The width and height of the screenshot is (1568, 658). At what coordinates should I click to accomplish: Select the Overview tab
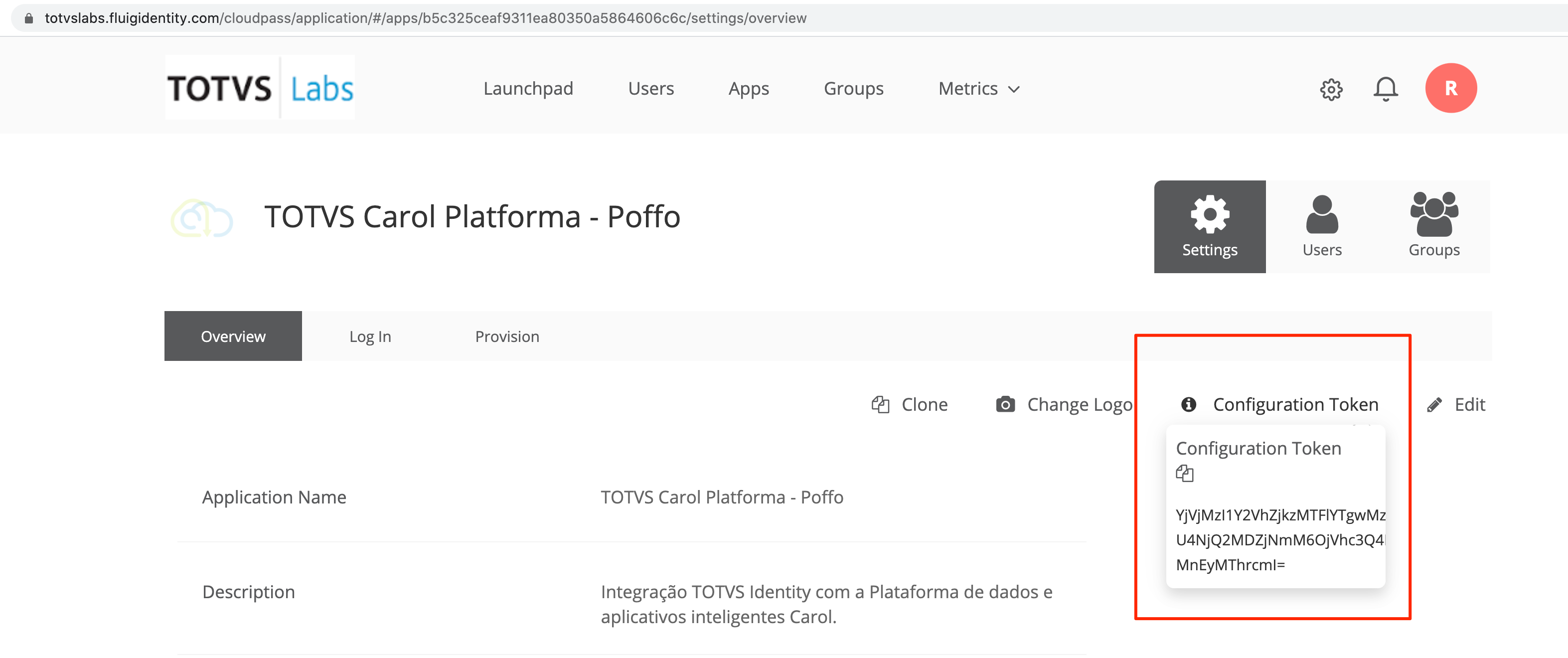click(x=233, y=336)
